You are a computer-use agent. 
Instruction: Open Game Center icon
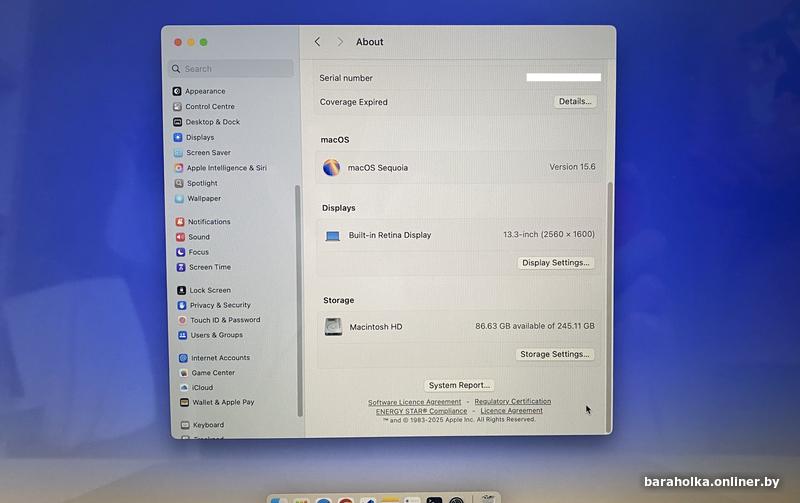coord(184,373)
